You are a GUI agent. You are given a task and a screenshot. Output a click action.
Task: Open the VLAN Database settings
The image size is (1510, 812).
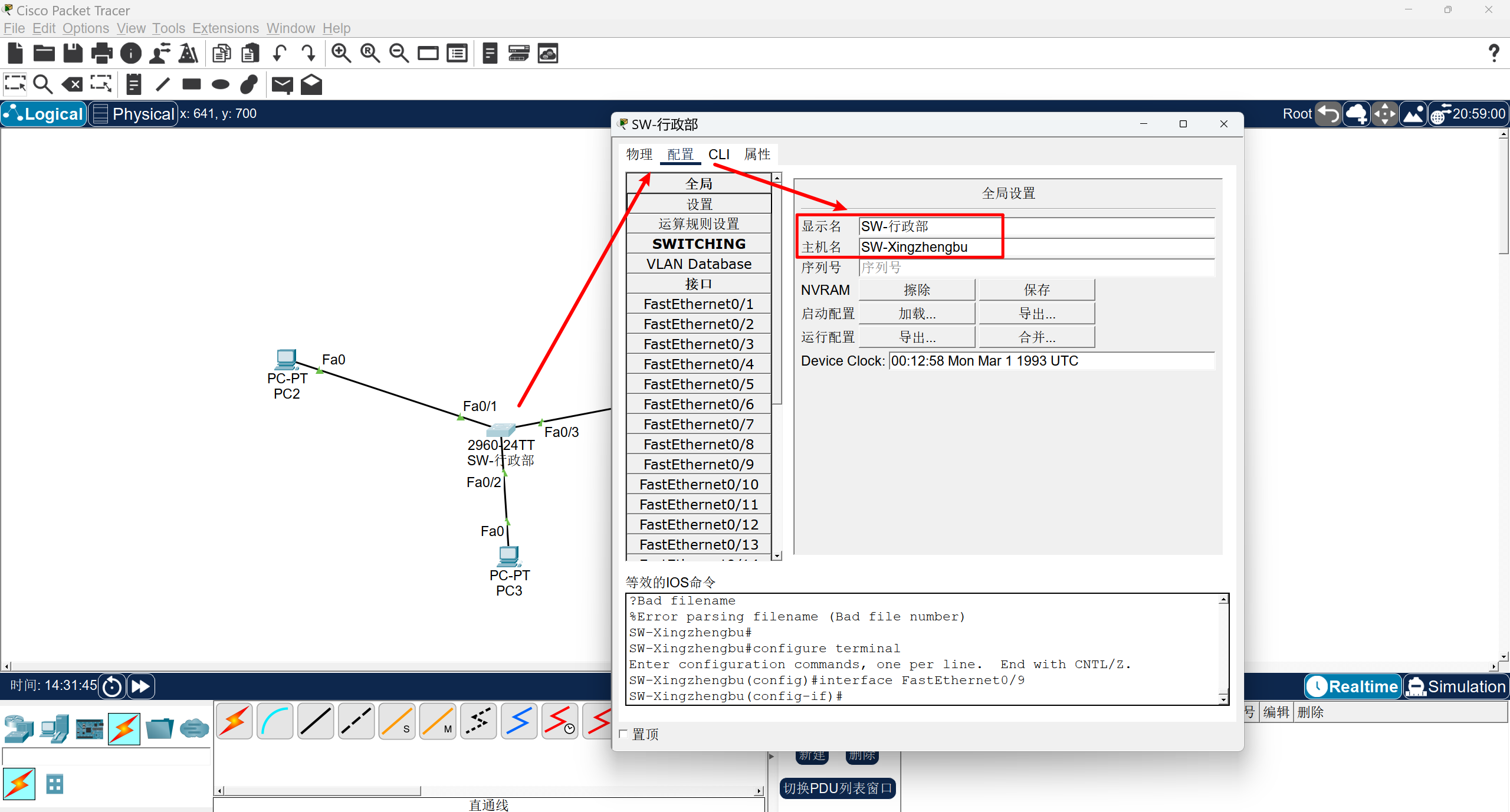coord(699,264)
